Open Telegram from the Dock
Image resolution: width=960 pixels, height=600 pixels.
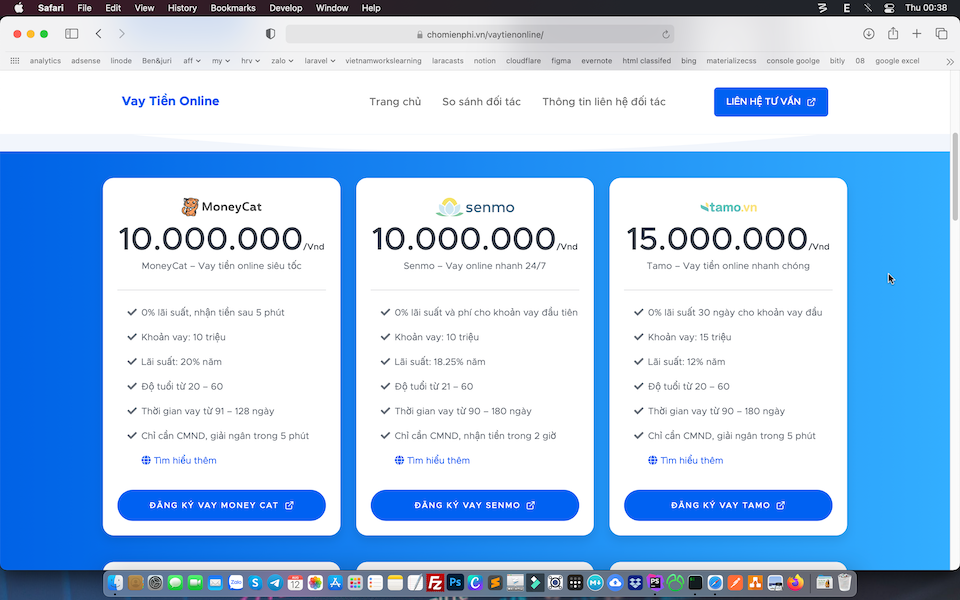click(275, 583)
